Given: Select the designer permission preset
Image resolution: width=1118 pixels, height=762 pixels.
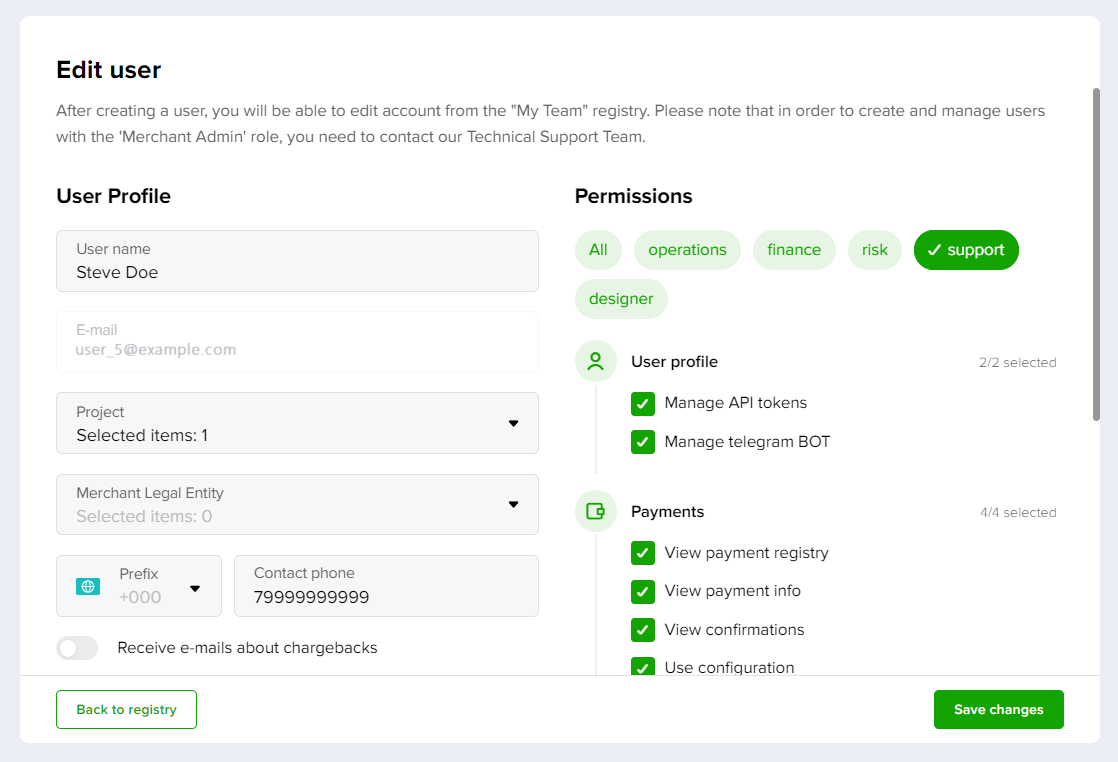Looking at the screenshot, I should tap(621, 299).
